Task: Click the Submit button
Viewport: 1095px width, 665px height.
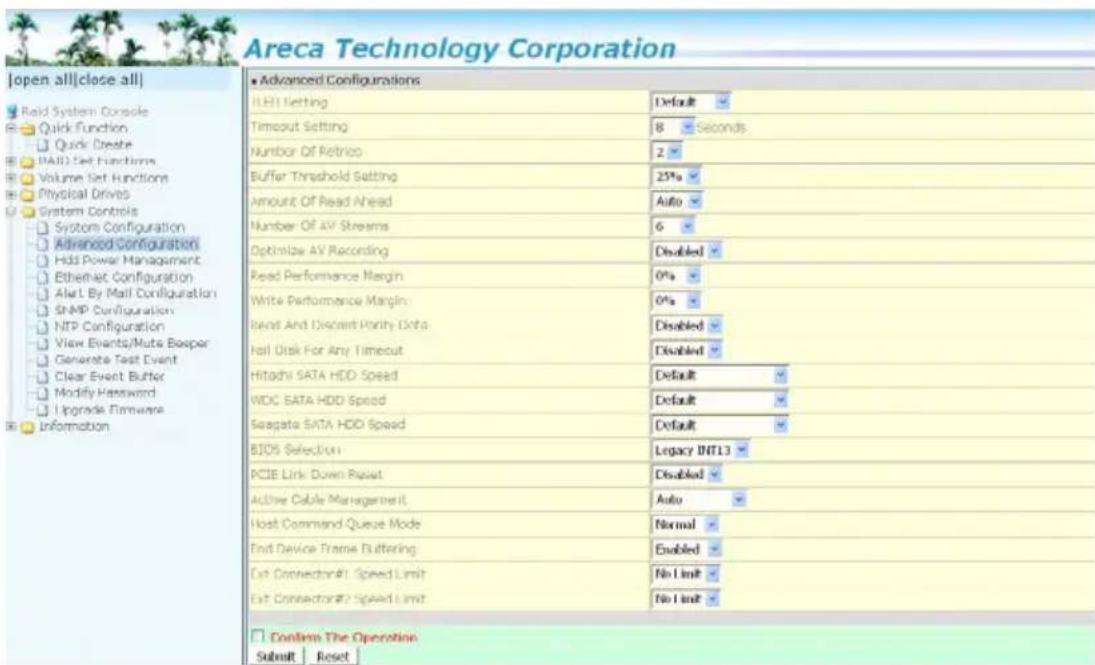Action: point(276,656)
